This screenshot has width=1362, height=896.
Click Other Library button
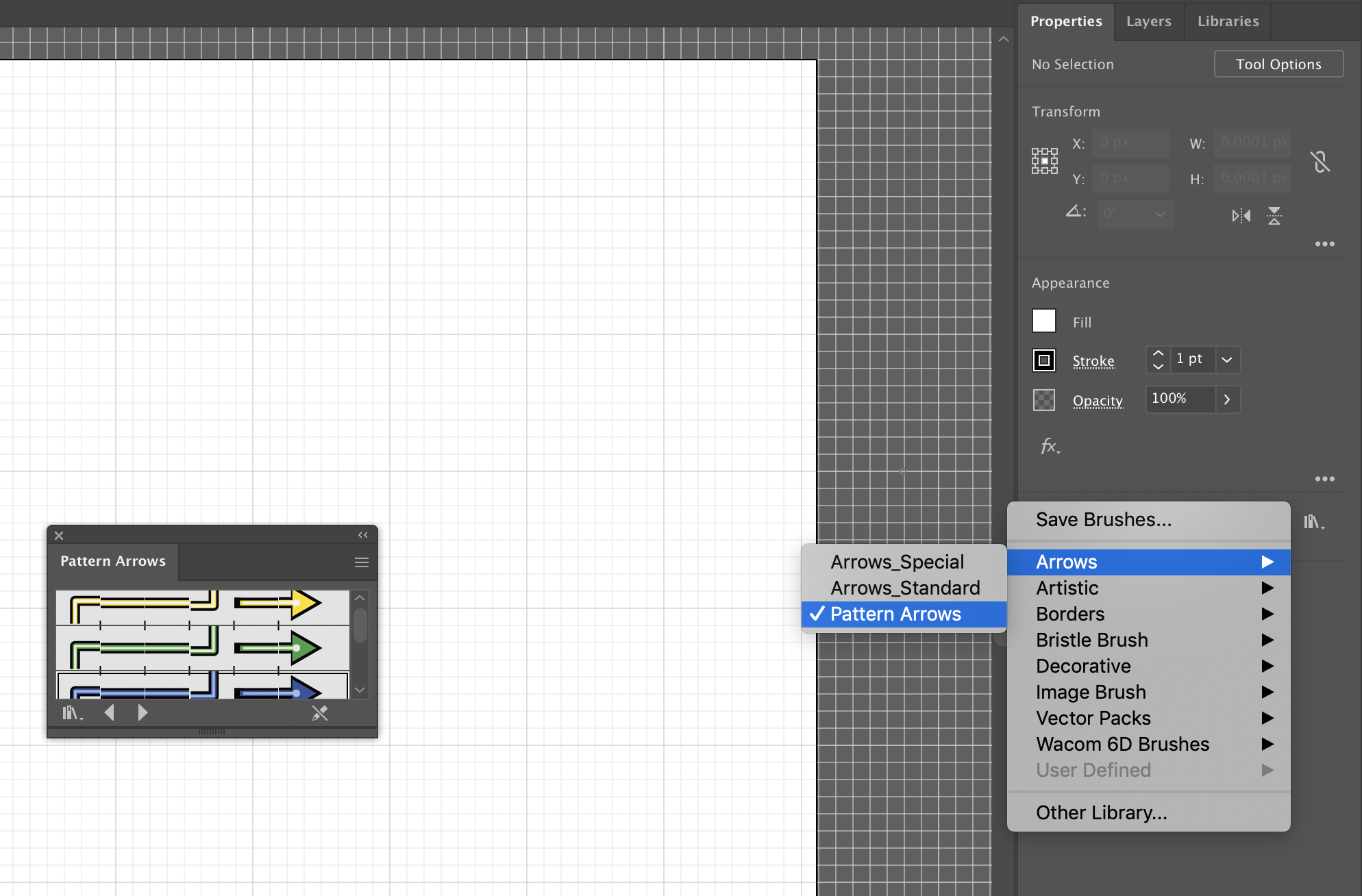[x=1100, y=811]
